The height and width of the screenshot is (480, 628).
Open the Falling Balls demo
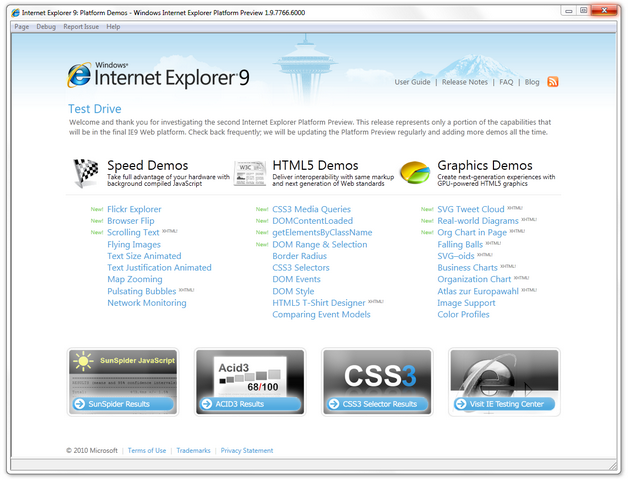[x=460, y=244]
